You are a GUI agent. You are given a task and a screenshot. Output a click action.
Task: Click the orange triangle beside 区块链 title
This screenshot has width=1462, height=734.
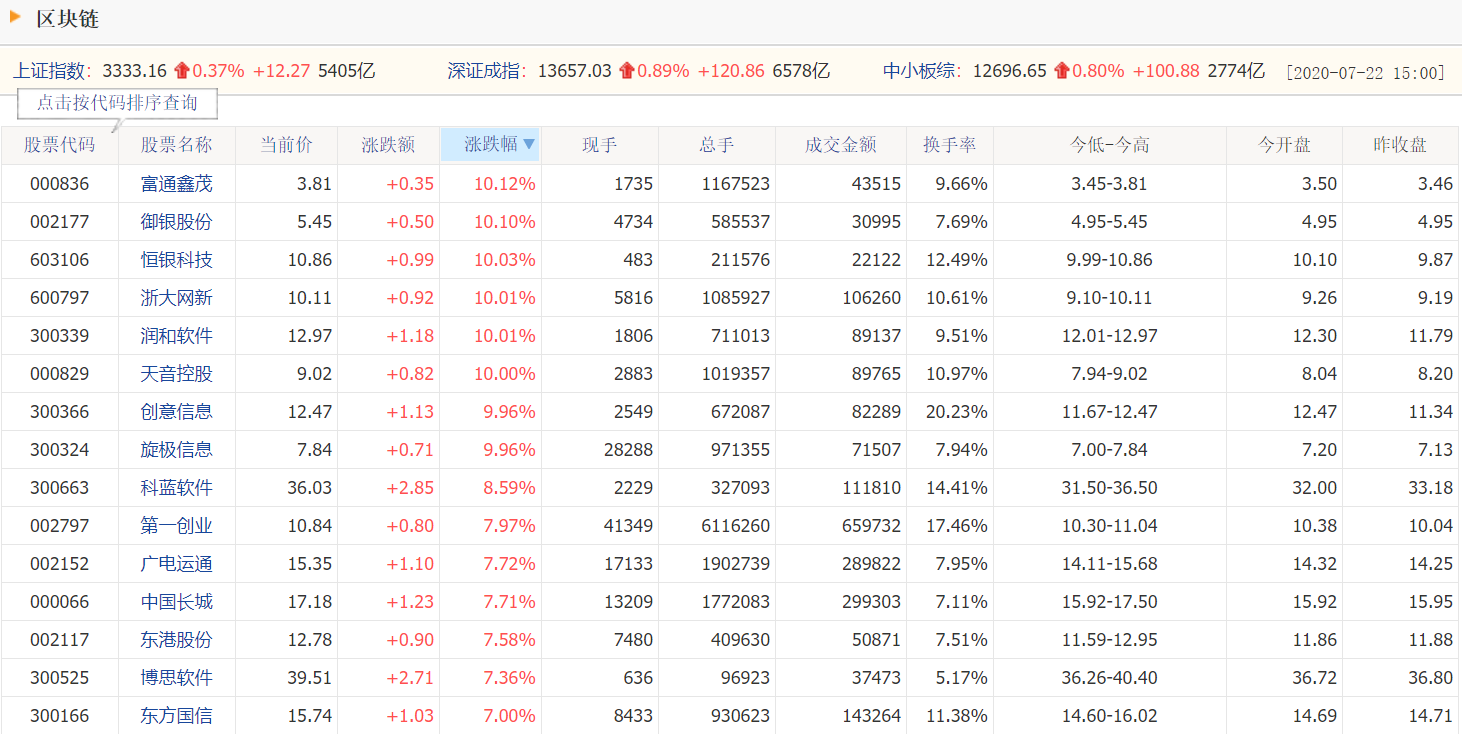click(x=15, y=17)
